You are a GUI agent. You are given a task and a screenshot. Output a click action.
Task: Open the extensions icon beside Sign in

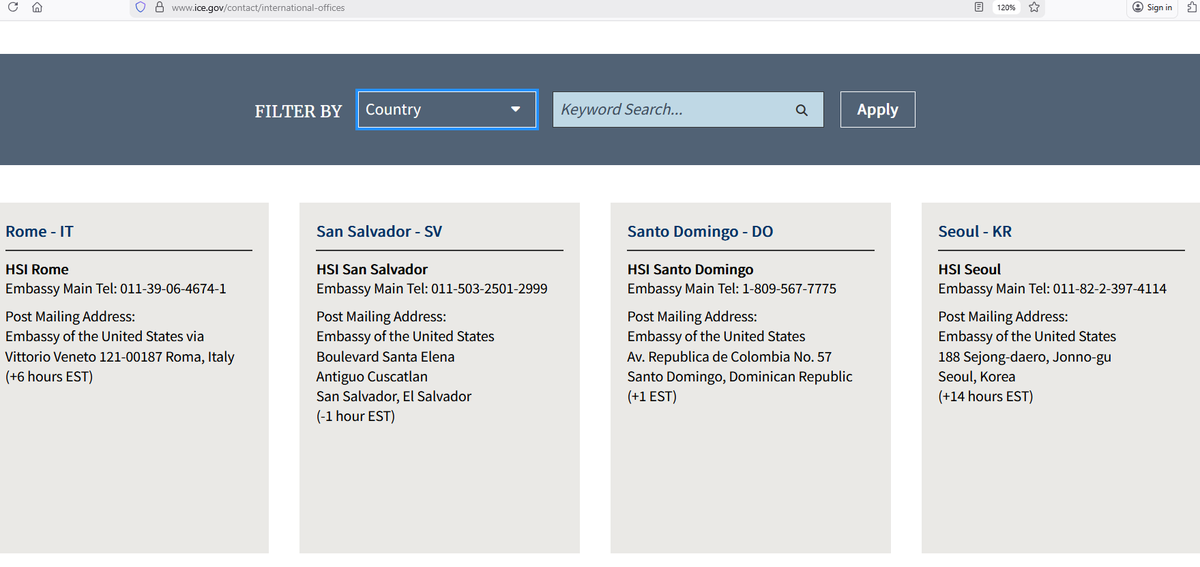[1191, 7]
